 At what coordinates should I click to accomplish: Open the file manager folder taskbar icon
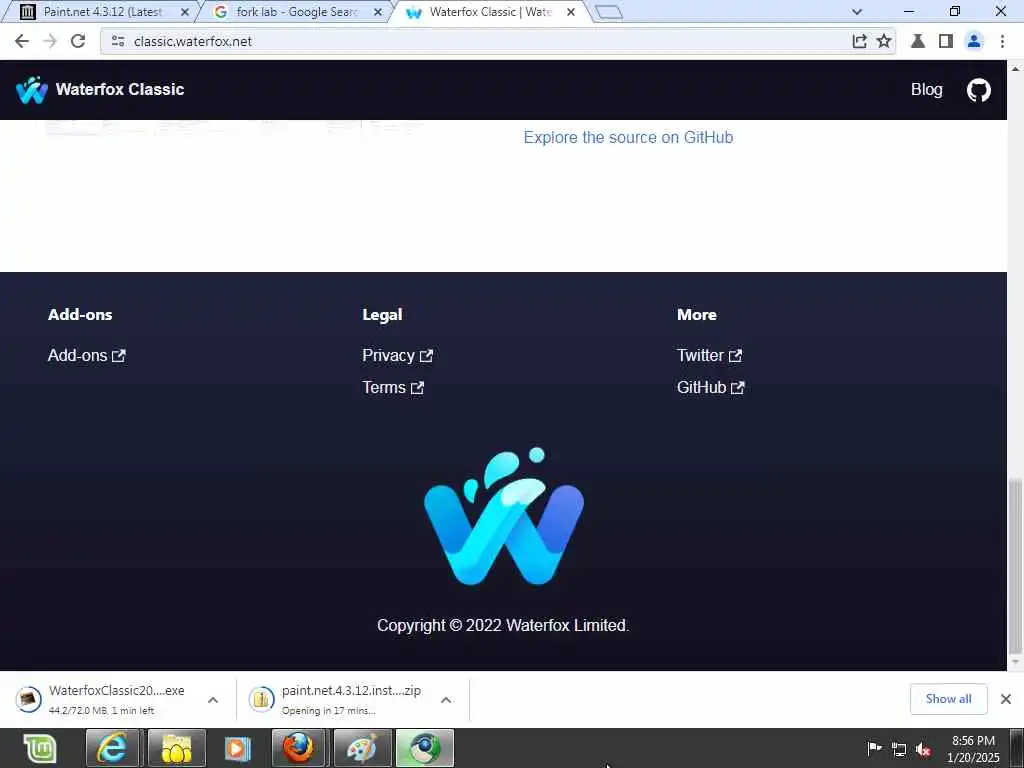(x=176, y=748)
